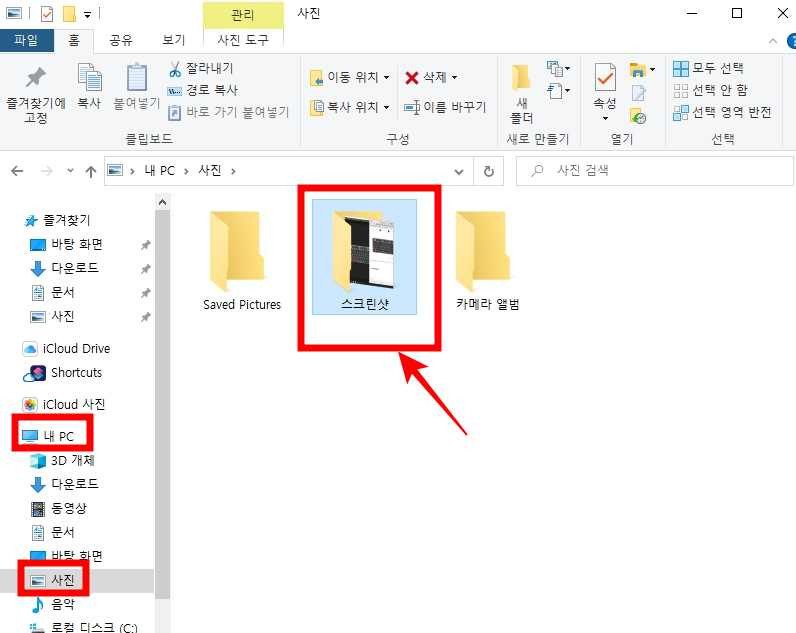Viewport: 796px width, 633px height.
Task: Open the 삭제 dropdown arrow
Action: click(x=454, y=78)
